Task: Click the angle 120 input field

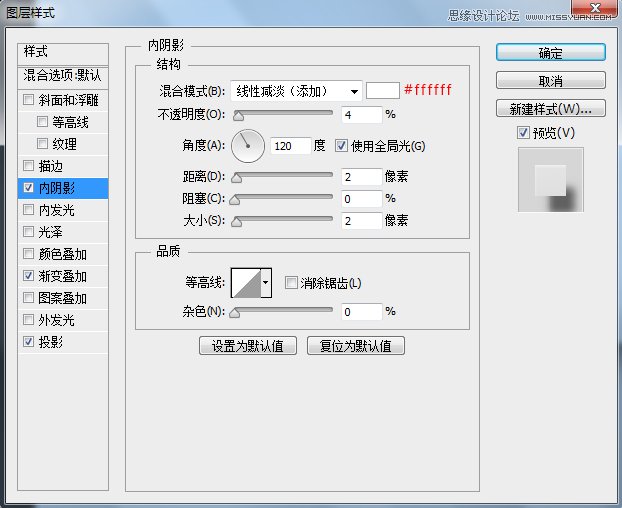Action: click(290, 146)
